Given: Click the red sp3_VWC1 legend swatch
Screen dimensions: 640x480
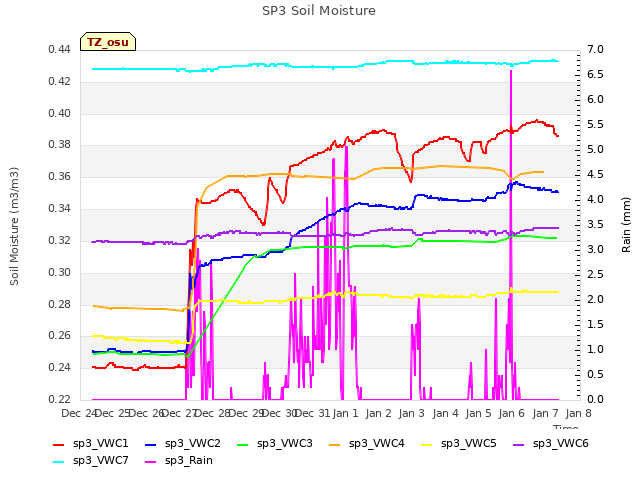Looking at the screenshot, I should [x=59, y=444].
